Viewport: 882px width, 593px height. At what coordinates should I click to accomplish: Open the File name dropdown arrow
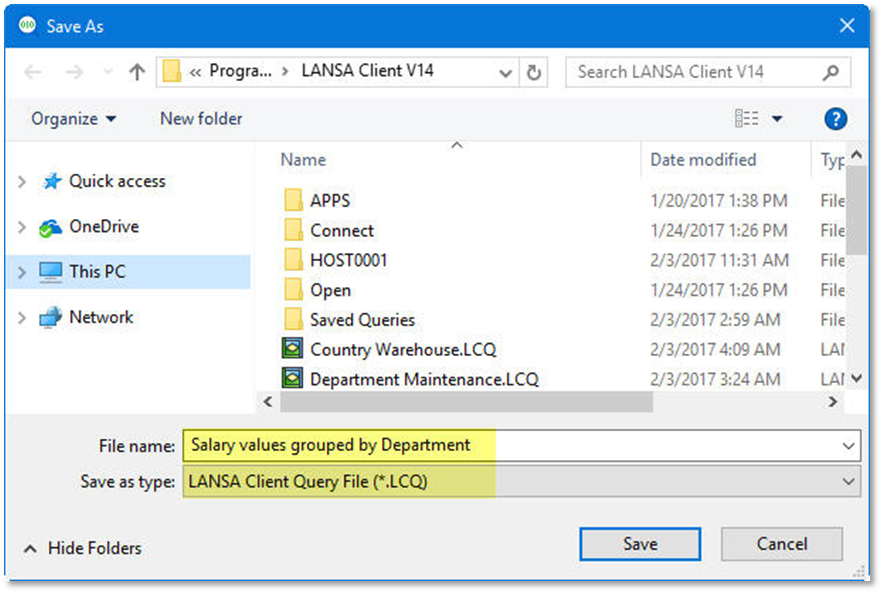848,446
